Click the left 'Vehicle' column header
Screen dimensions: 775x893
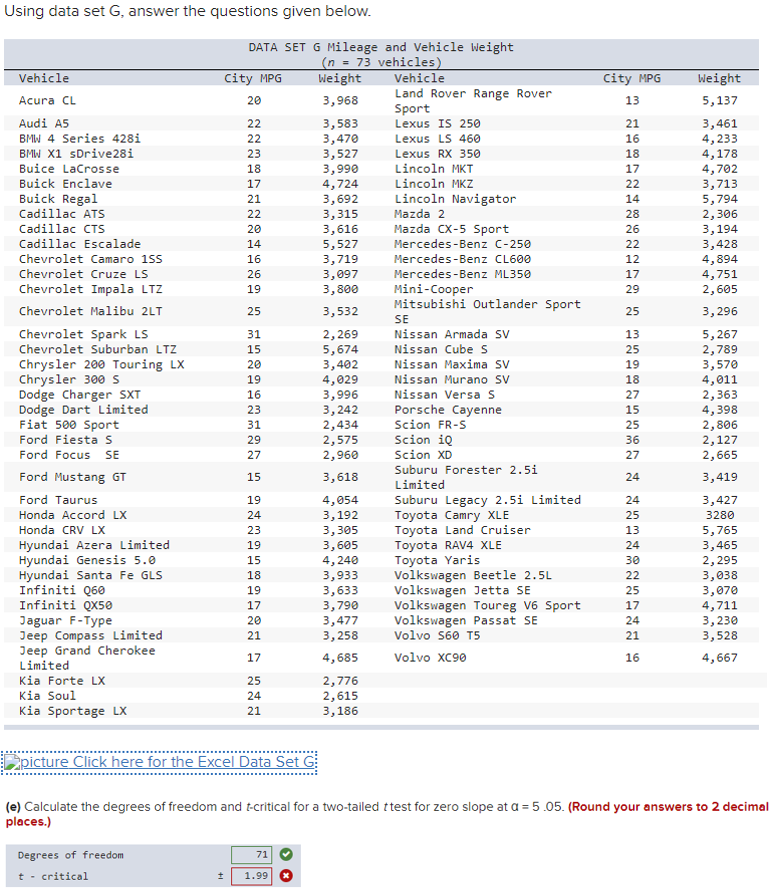click(x=44, y=79)
